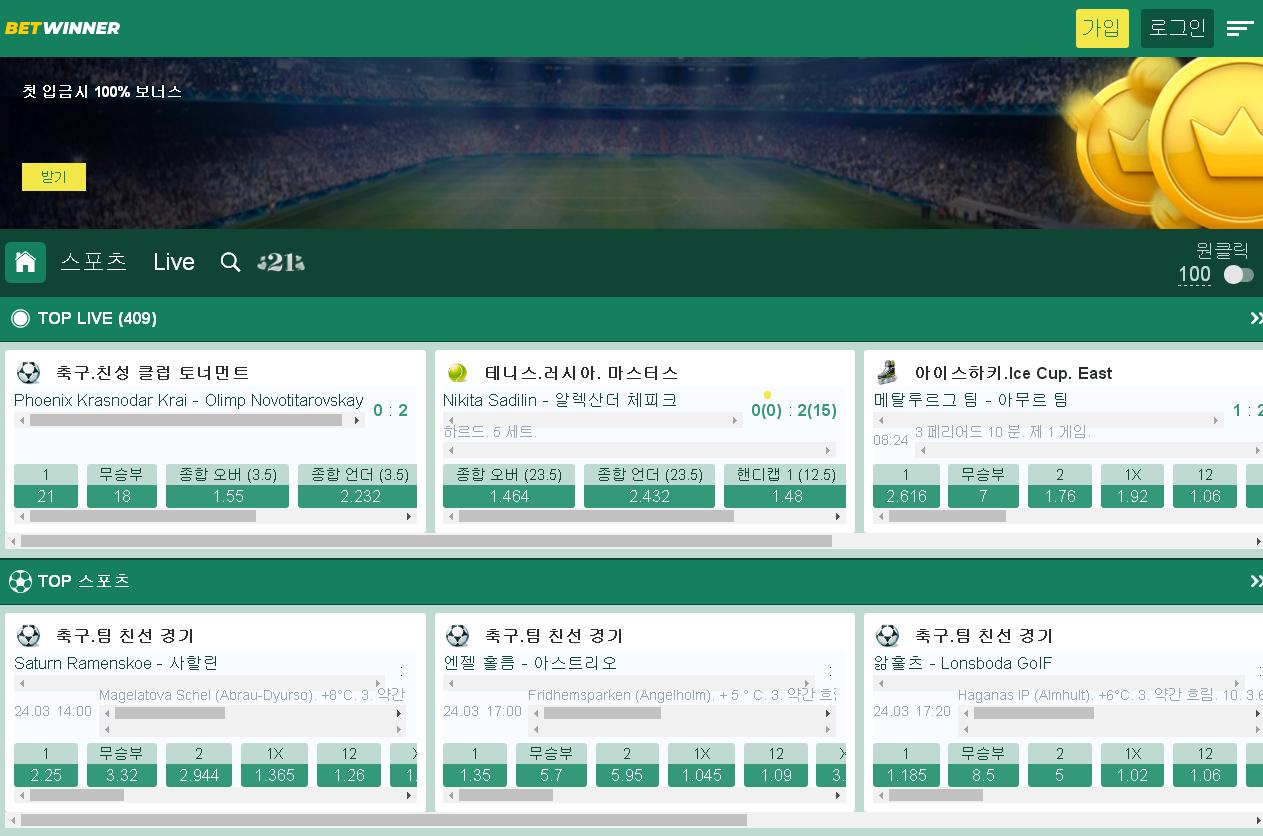Screen dimensions: 1263x836
Task: Click right arrow of TOP LIVE scrollbar
Action: point(1258,541)
